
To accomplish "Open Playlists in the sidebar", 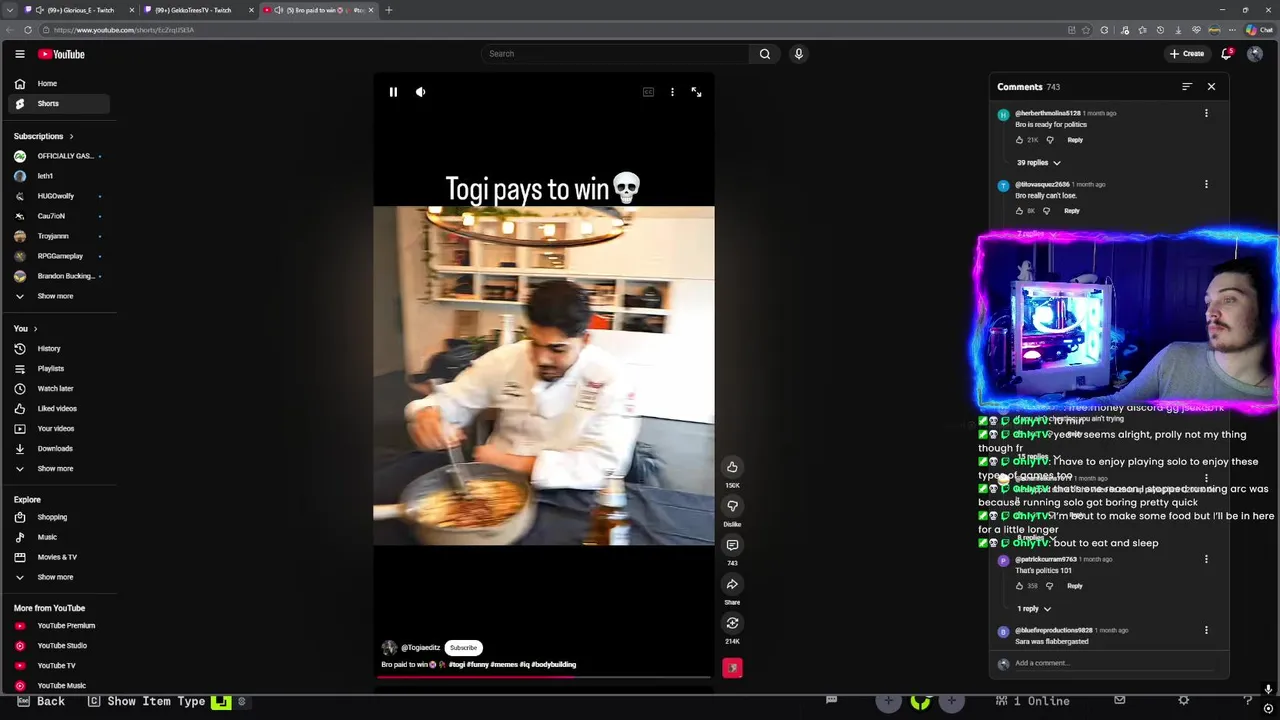I will tap(59, 369).
